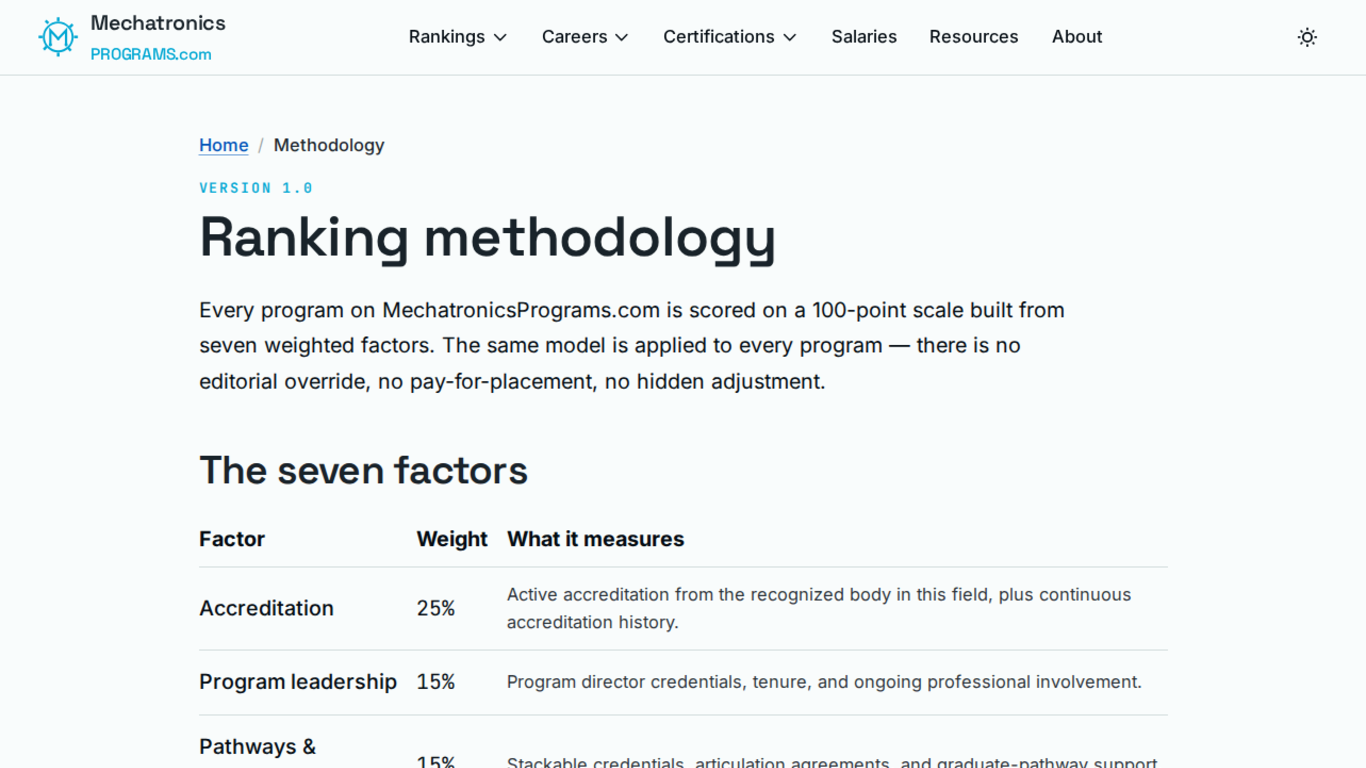Go to the Resources page

[x=974, y=37]
